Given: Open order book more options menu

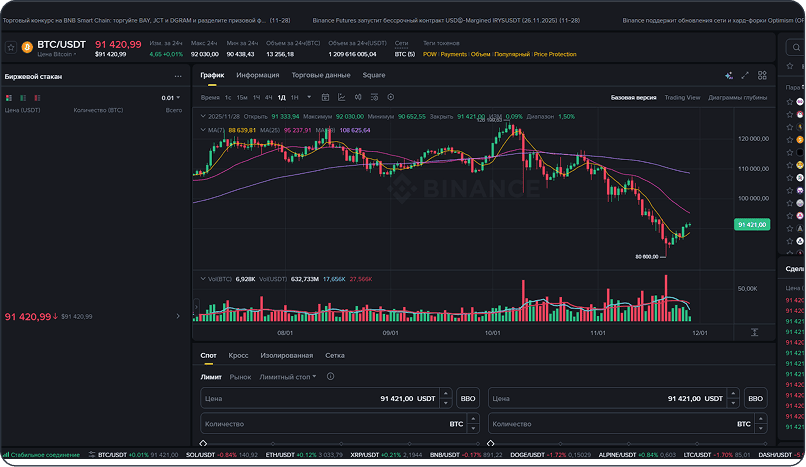Looking at the screenshot, I should 178,76.
